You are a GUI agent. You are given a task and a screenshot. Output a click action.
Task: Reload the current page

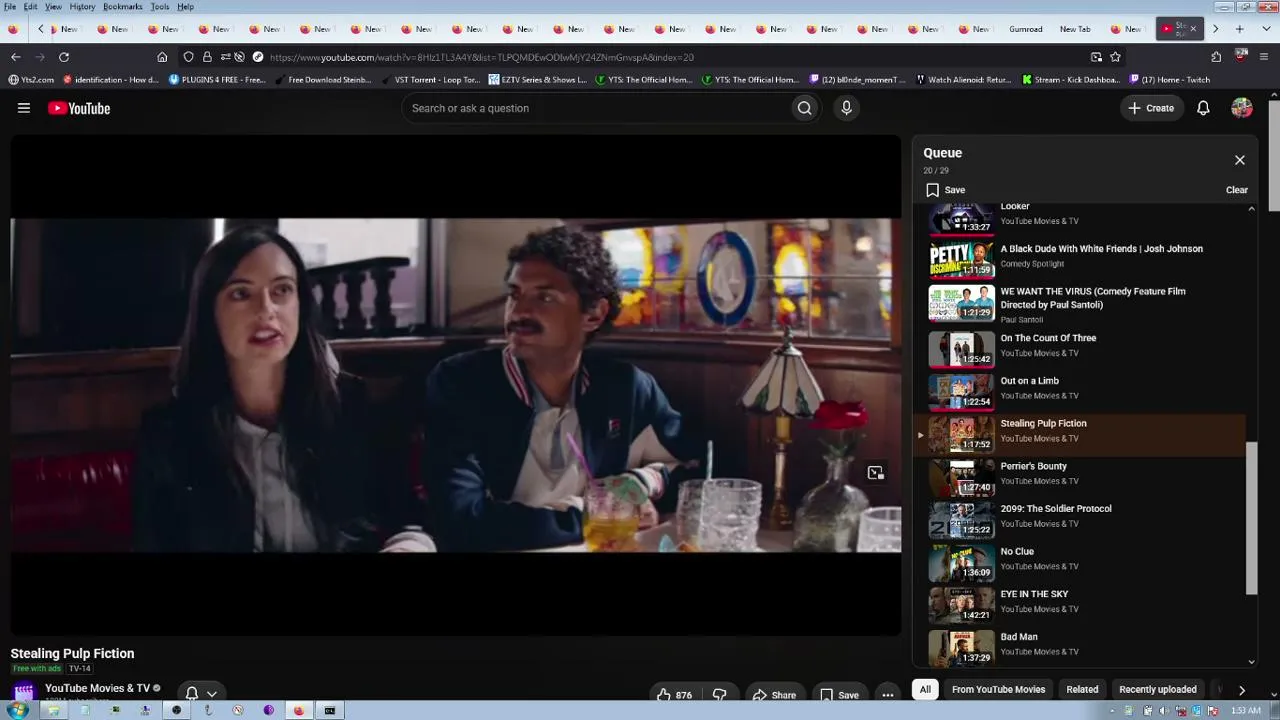(64, 57)
